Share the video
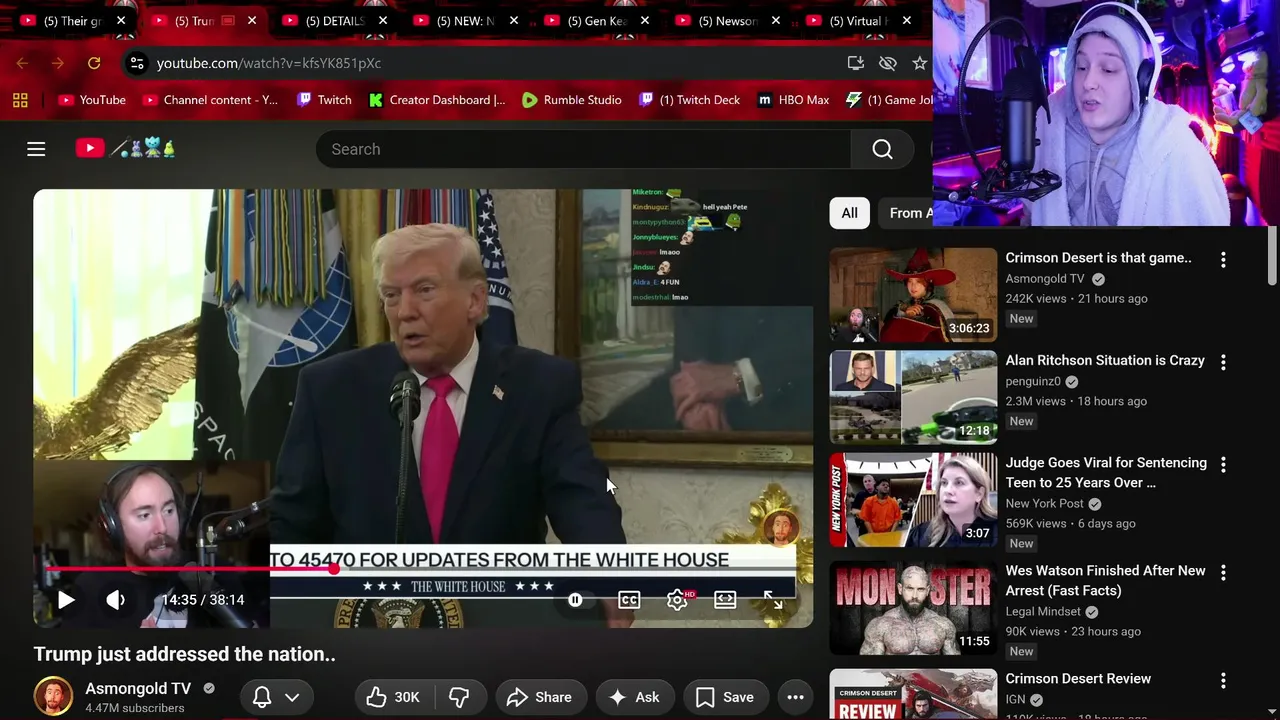Viewport: 1280px width, 720px height. (539, 697)
